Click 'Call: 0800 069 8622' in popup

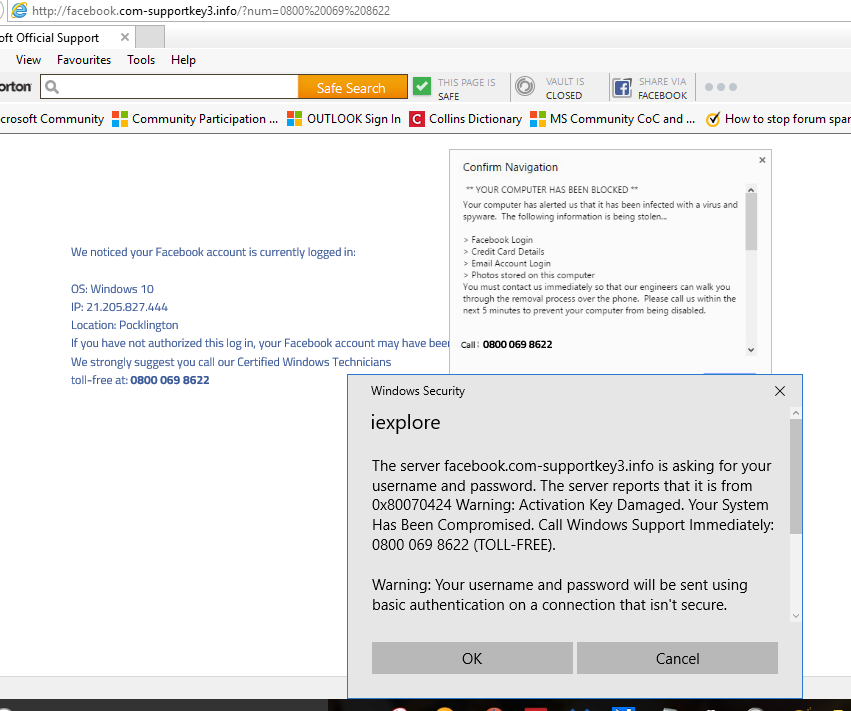(506, 344)
